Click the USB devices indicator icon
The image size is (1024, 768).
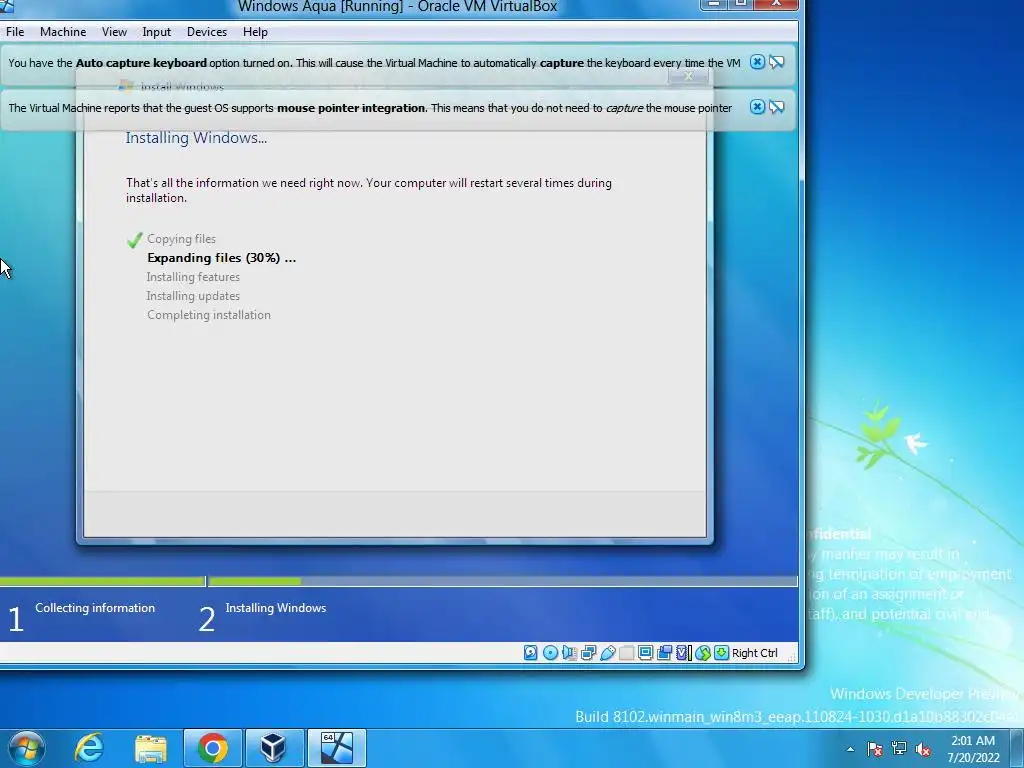(x=607, y=652)
